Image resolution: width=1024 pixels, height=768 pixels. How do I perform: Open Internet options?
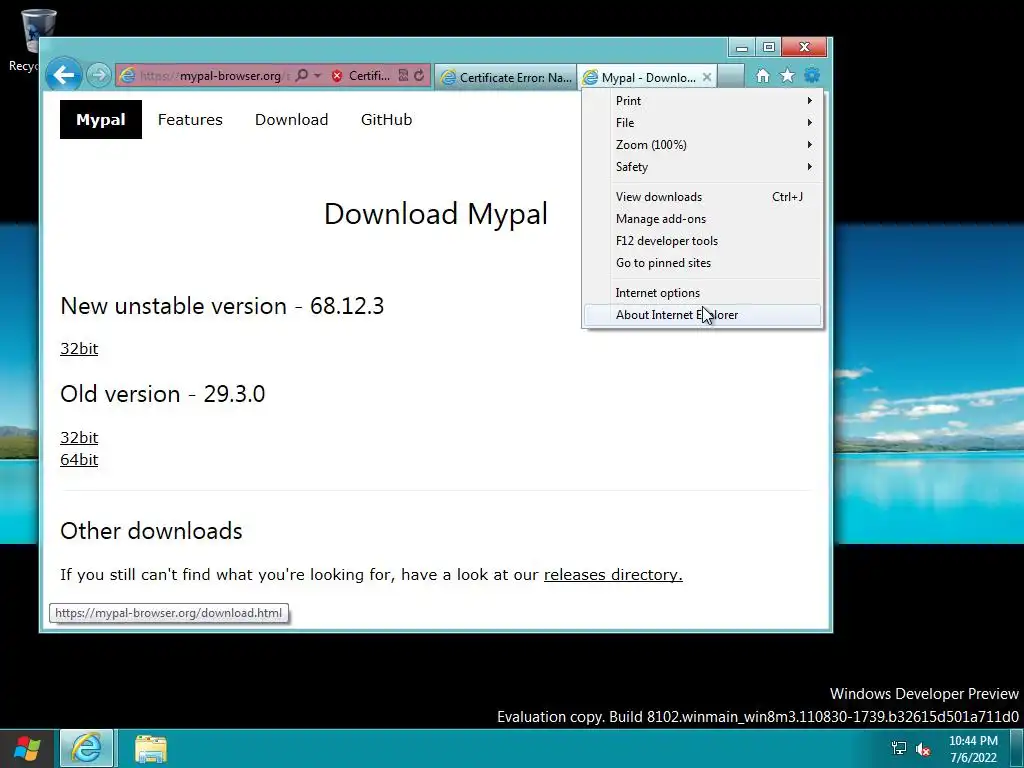(x=703, y=293)
